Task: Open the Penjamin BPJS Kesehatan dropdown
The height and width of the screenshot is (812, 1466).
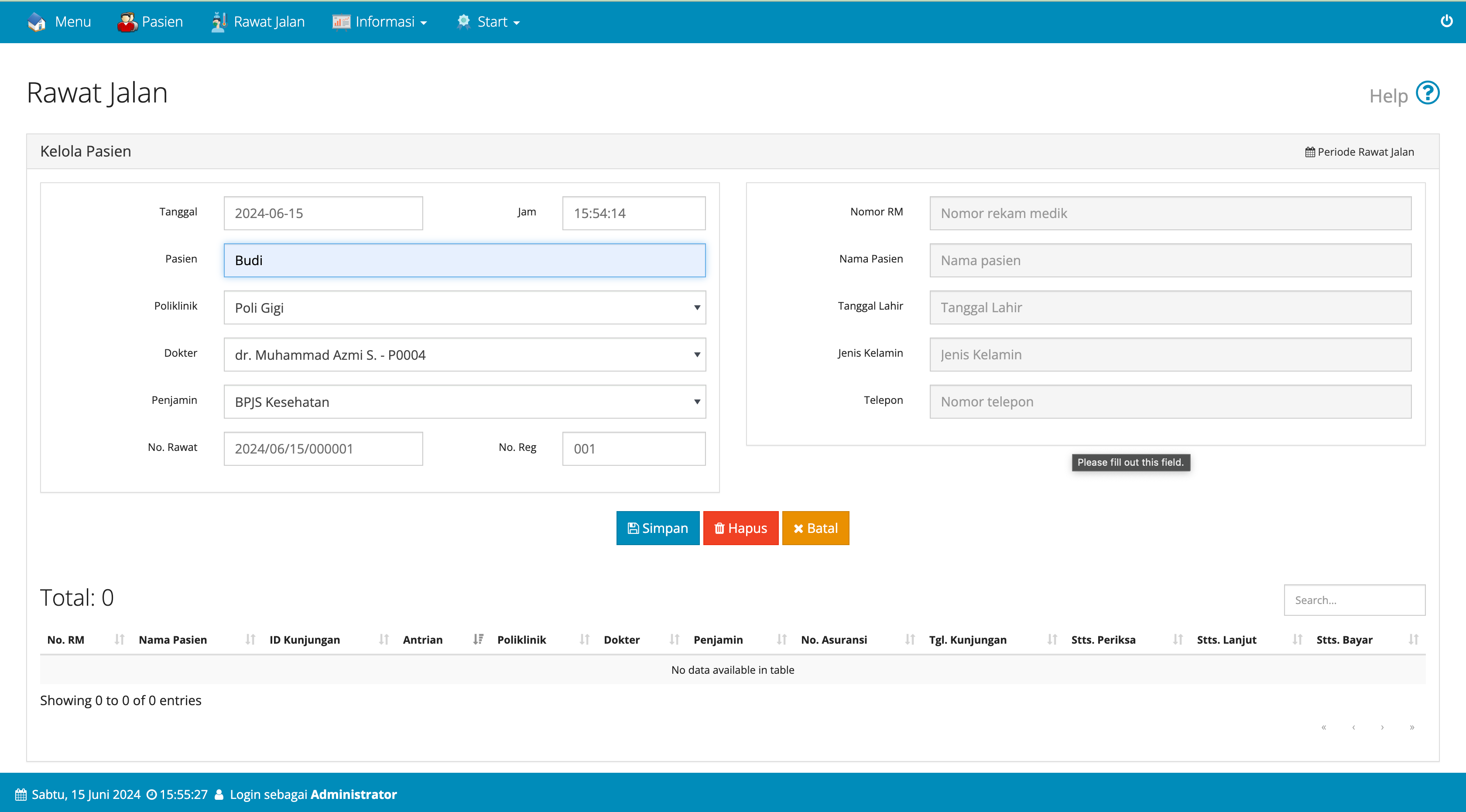Action: click(464, 402)
